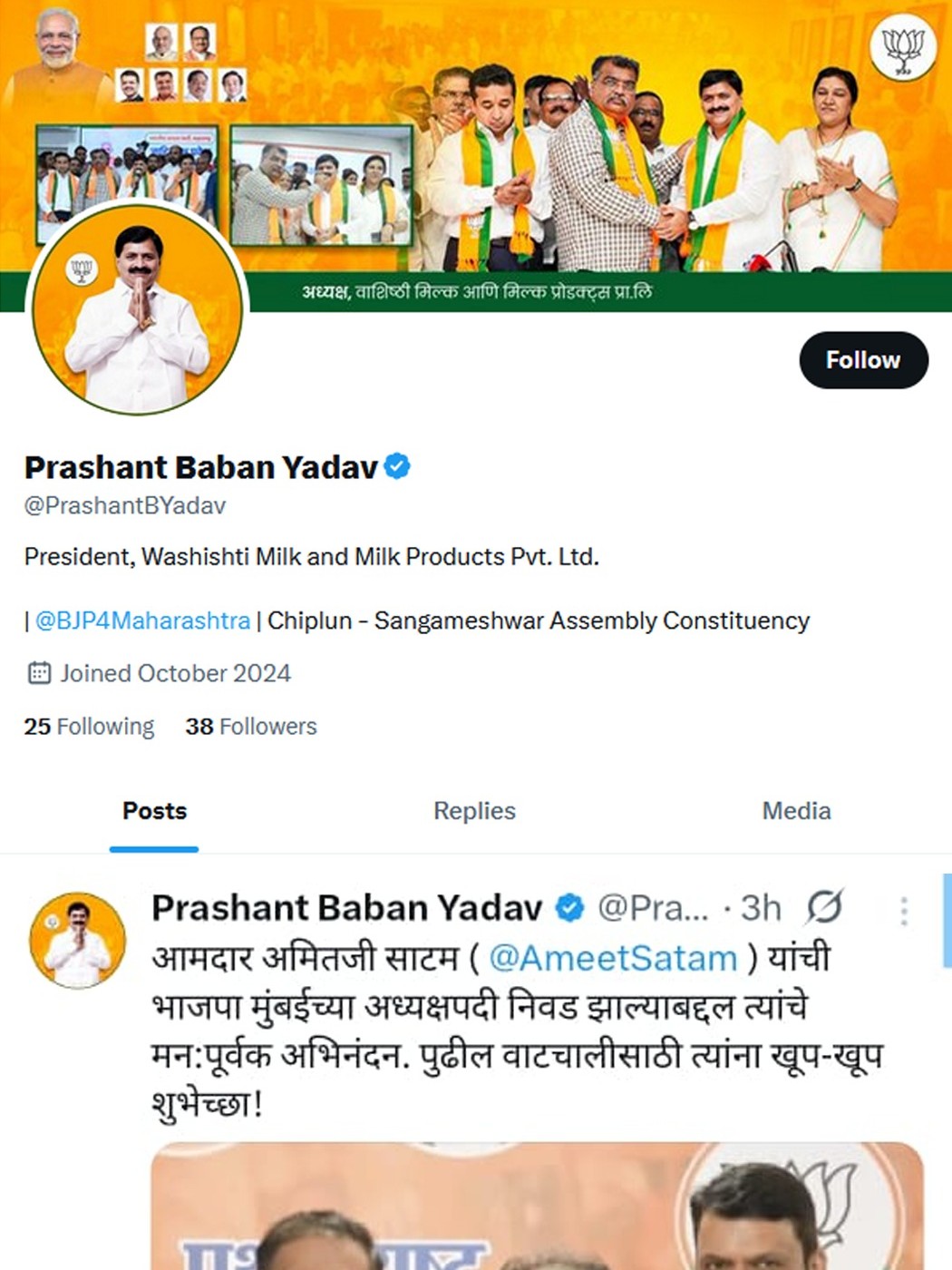Click the post author name Prashant Baban Yadav

tap(346, 908)
